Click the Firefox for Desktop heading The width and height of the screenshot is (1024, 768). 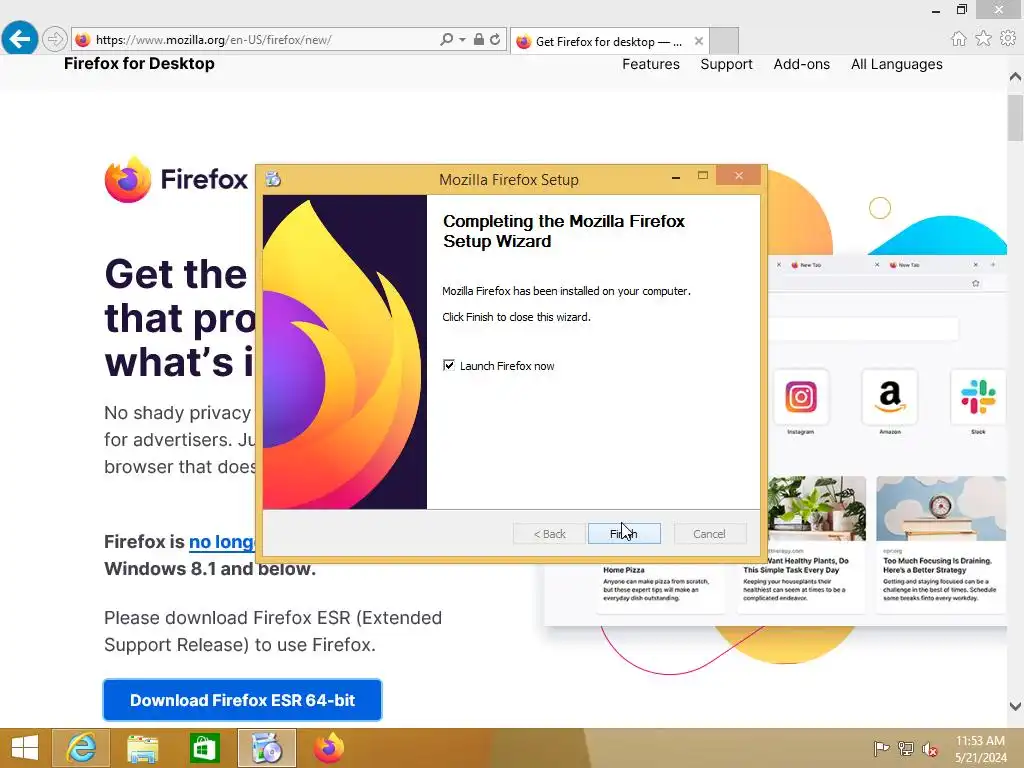139,63
